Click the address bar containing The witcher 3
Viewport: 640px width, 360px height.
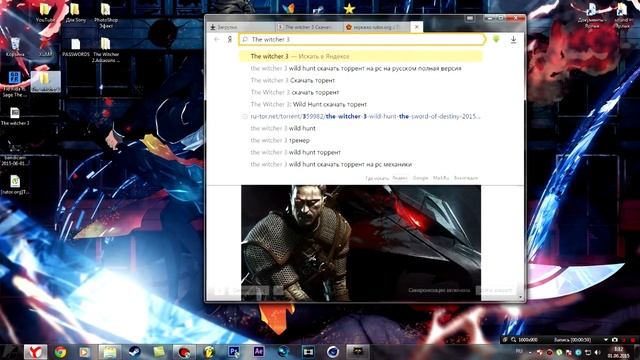click(362, 39)
